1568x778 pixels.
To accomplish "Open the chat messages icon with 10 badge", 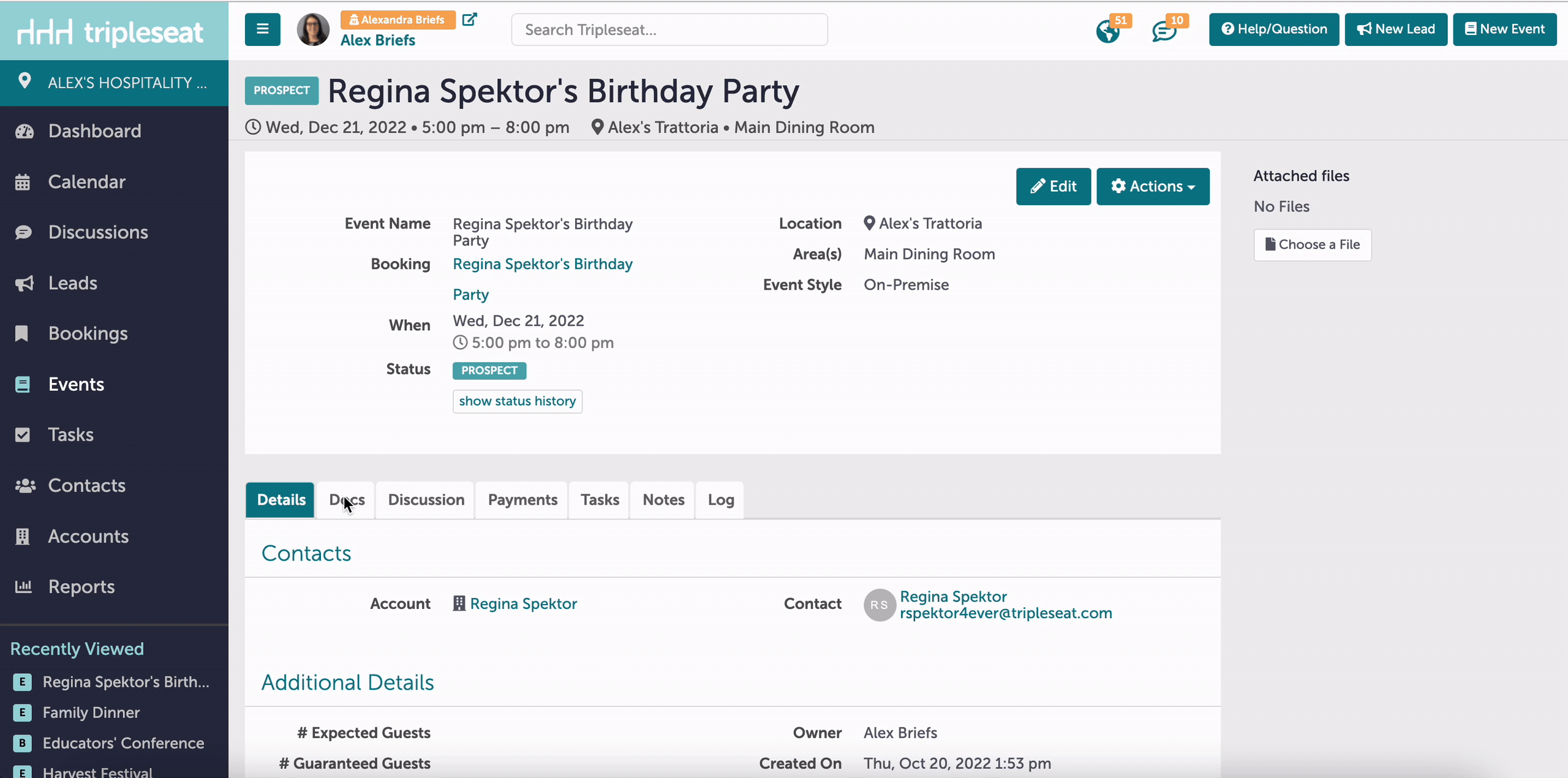I will [1164, 31].
